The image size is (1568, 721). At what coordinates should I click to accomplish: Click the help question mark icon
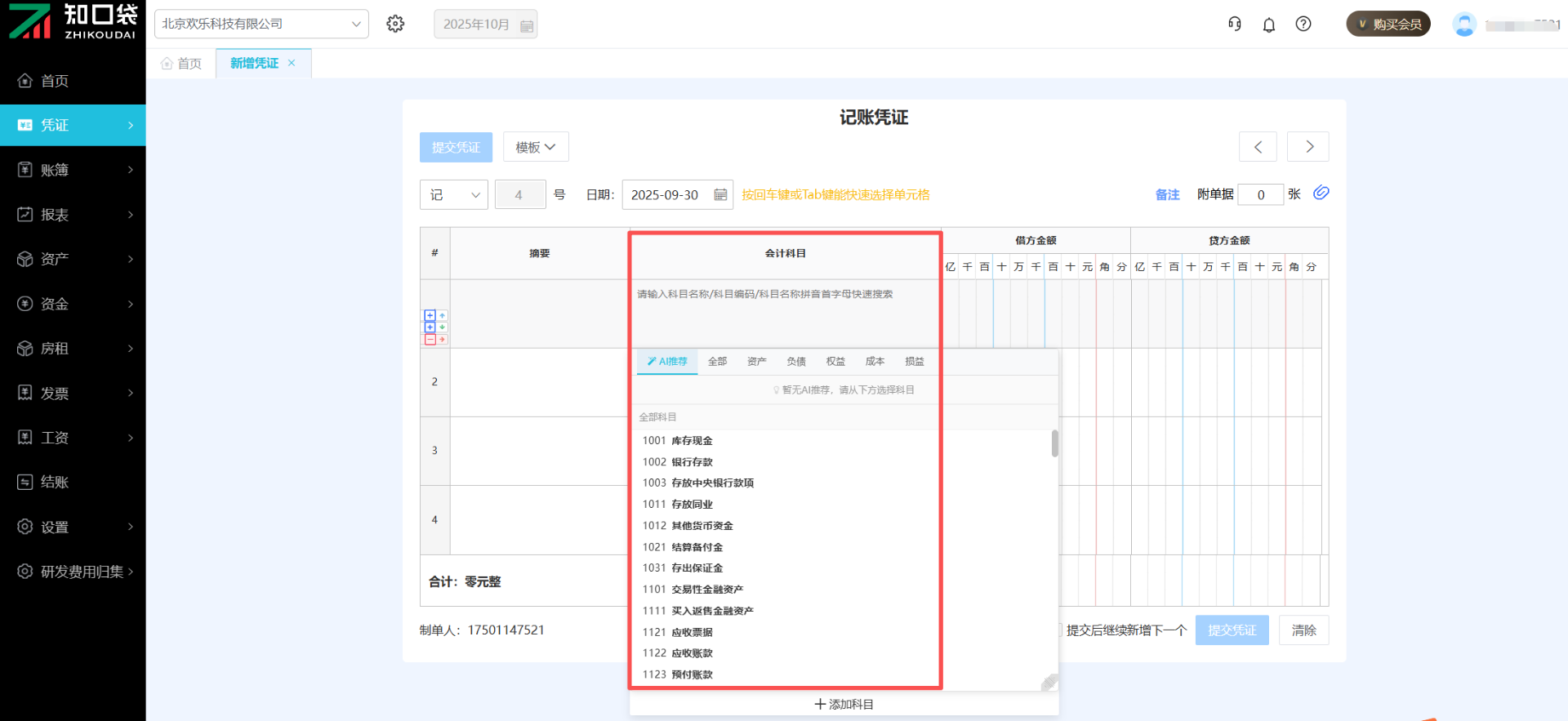pos(1303,24)
